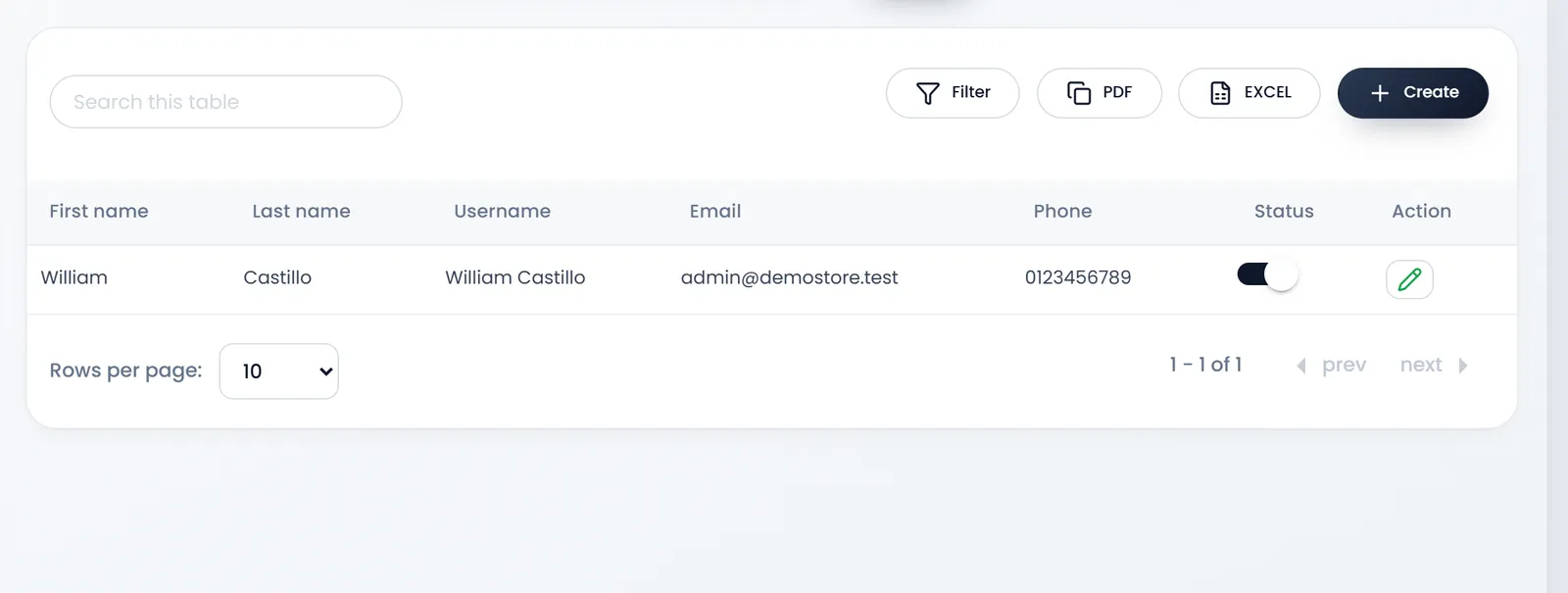
Task: Focus the Search this table field
Action: click(x=225, y=102)
